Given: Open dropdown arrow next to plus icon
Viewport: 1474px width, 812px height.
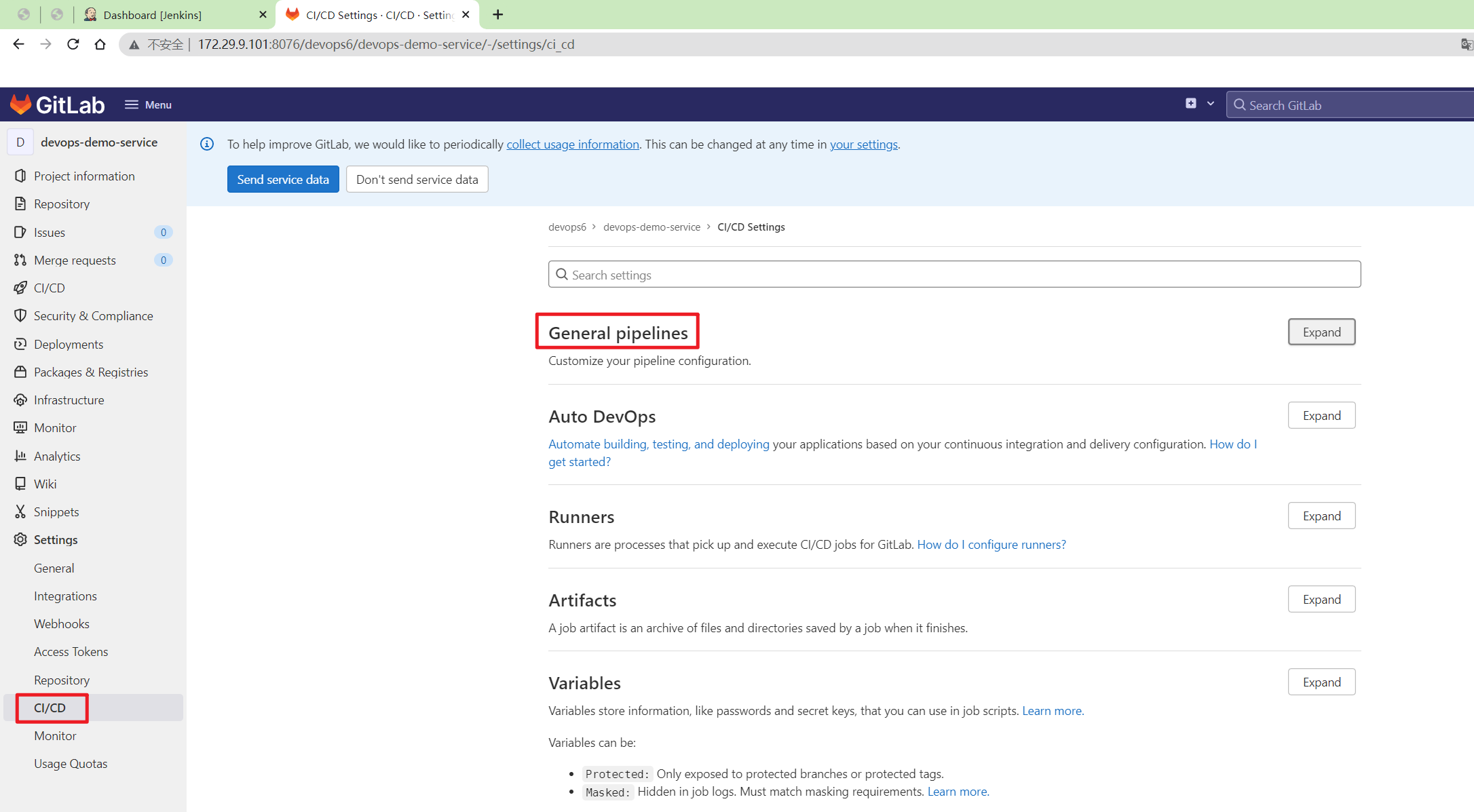Looking at the screenshot, I should 1210,104.
